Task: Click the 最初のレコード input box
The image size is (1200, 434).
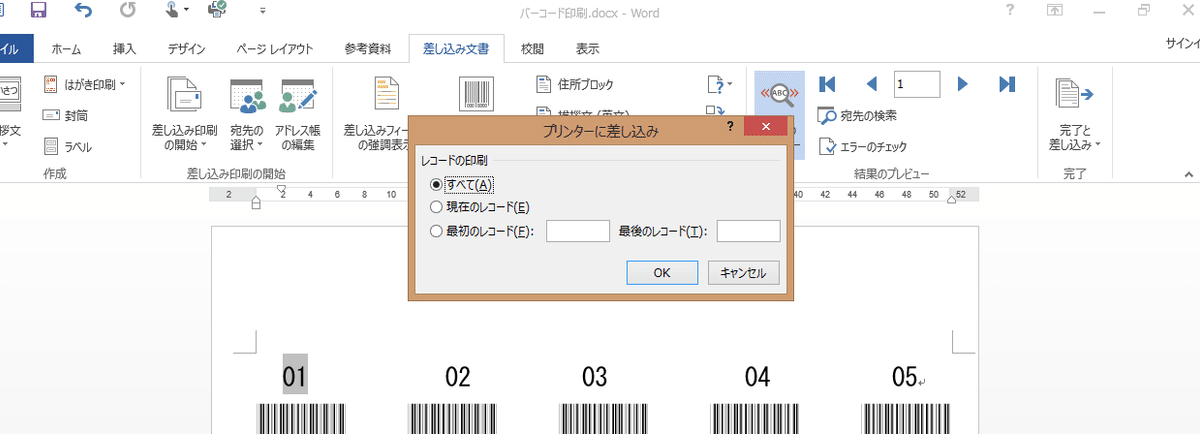Action: [x=578, y=231]
